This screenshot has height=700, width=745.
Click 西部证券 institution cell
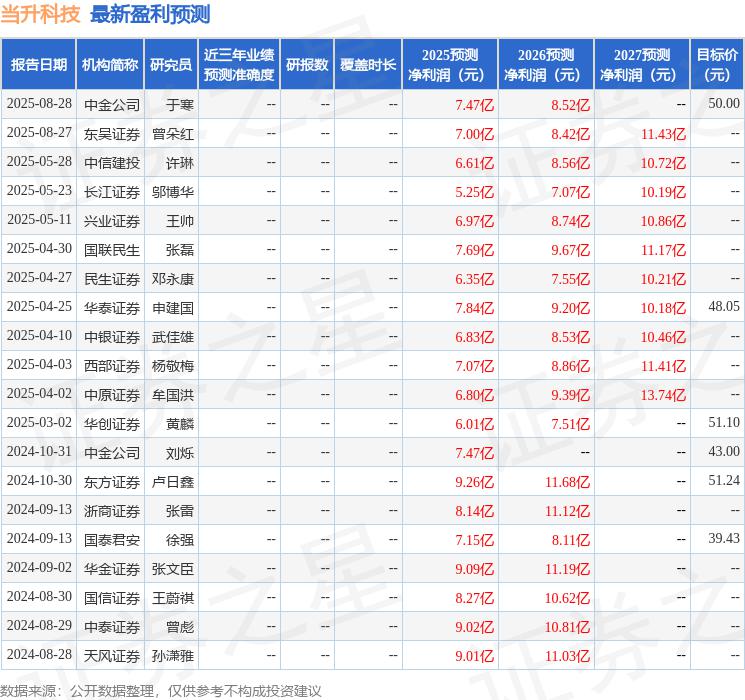tap(112, 366)
